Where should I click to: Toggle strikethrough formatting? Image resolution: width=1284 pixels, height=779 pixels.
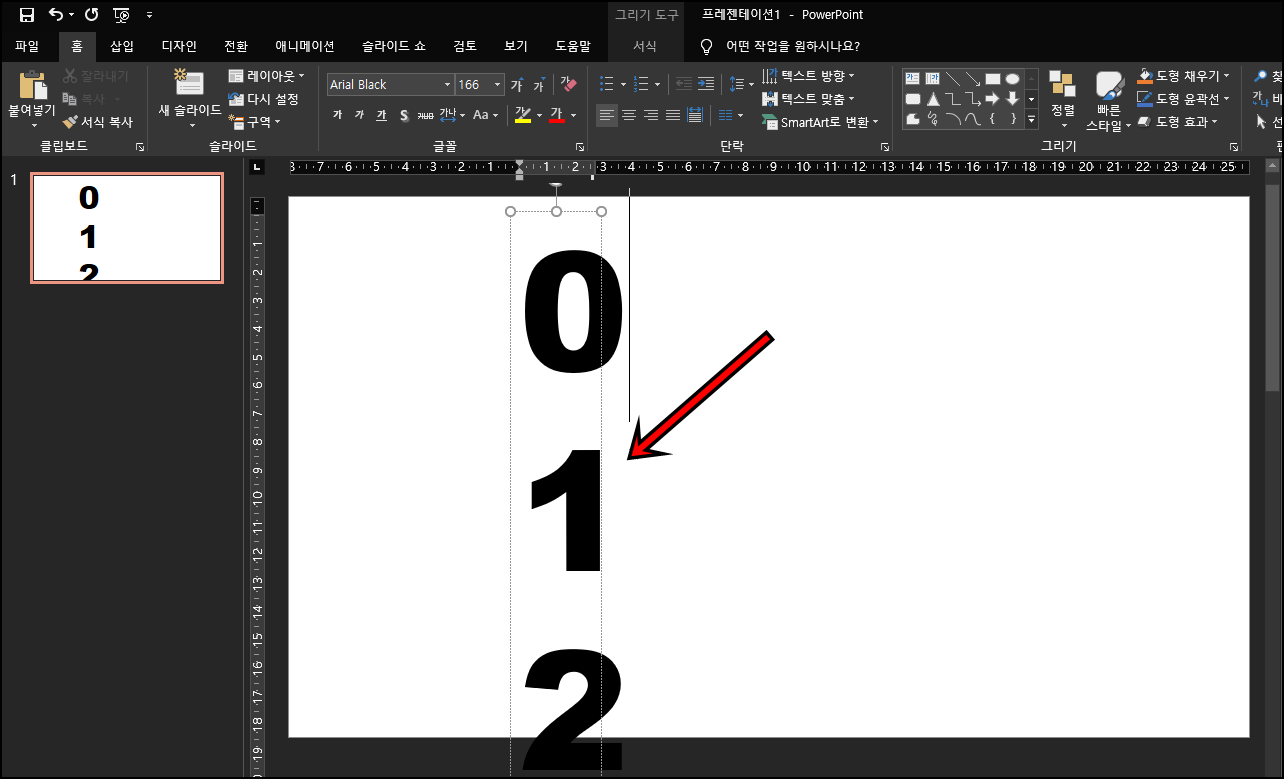(426, 115)
